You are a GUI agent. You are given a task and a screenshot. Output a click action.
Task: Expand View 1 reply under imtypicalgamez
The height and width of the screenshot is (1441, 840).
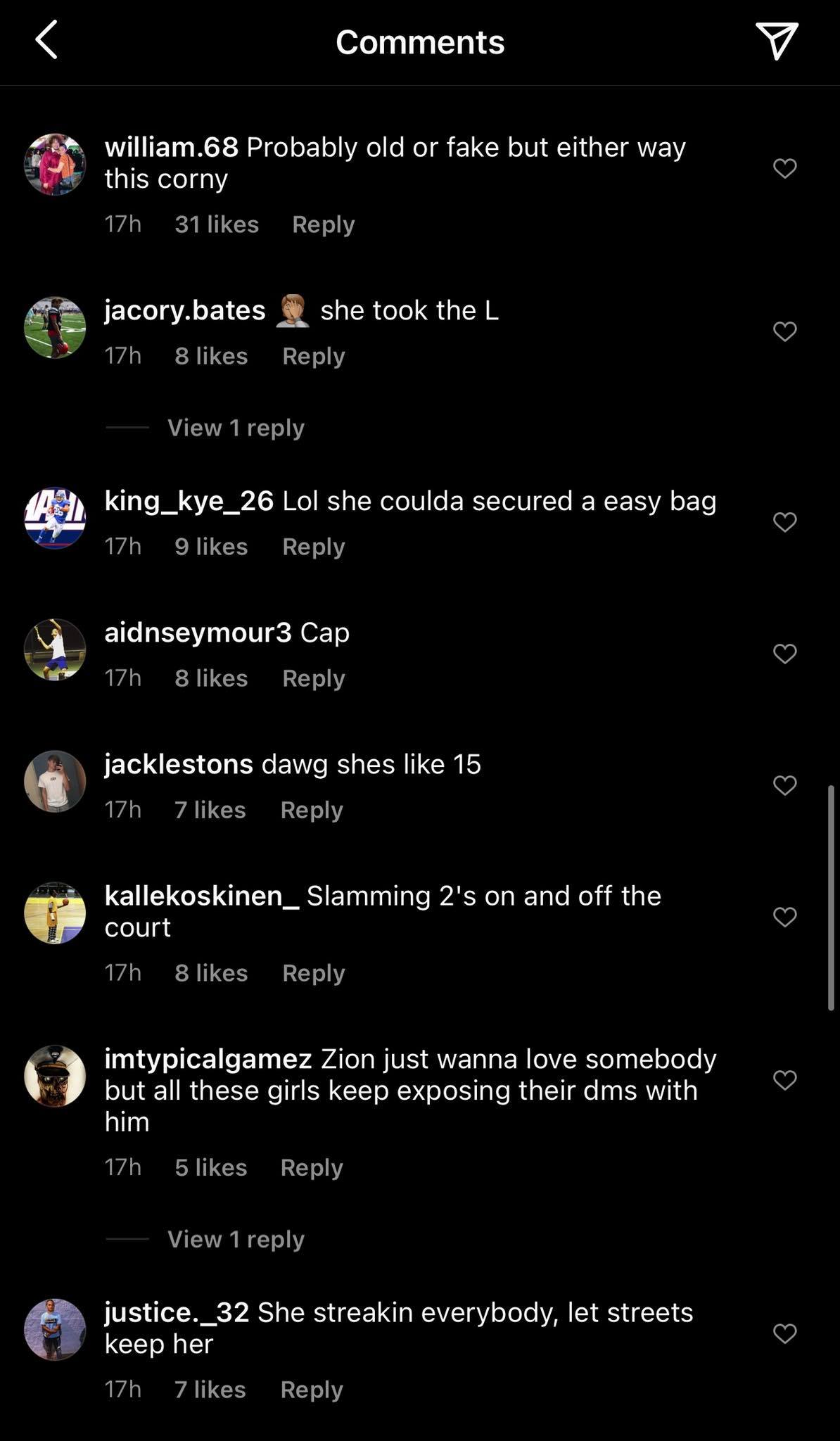tap(236, 1239)
